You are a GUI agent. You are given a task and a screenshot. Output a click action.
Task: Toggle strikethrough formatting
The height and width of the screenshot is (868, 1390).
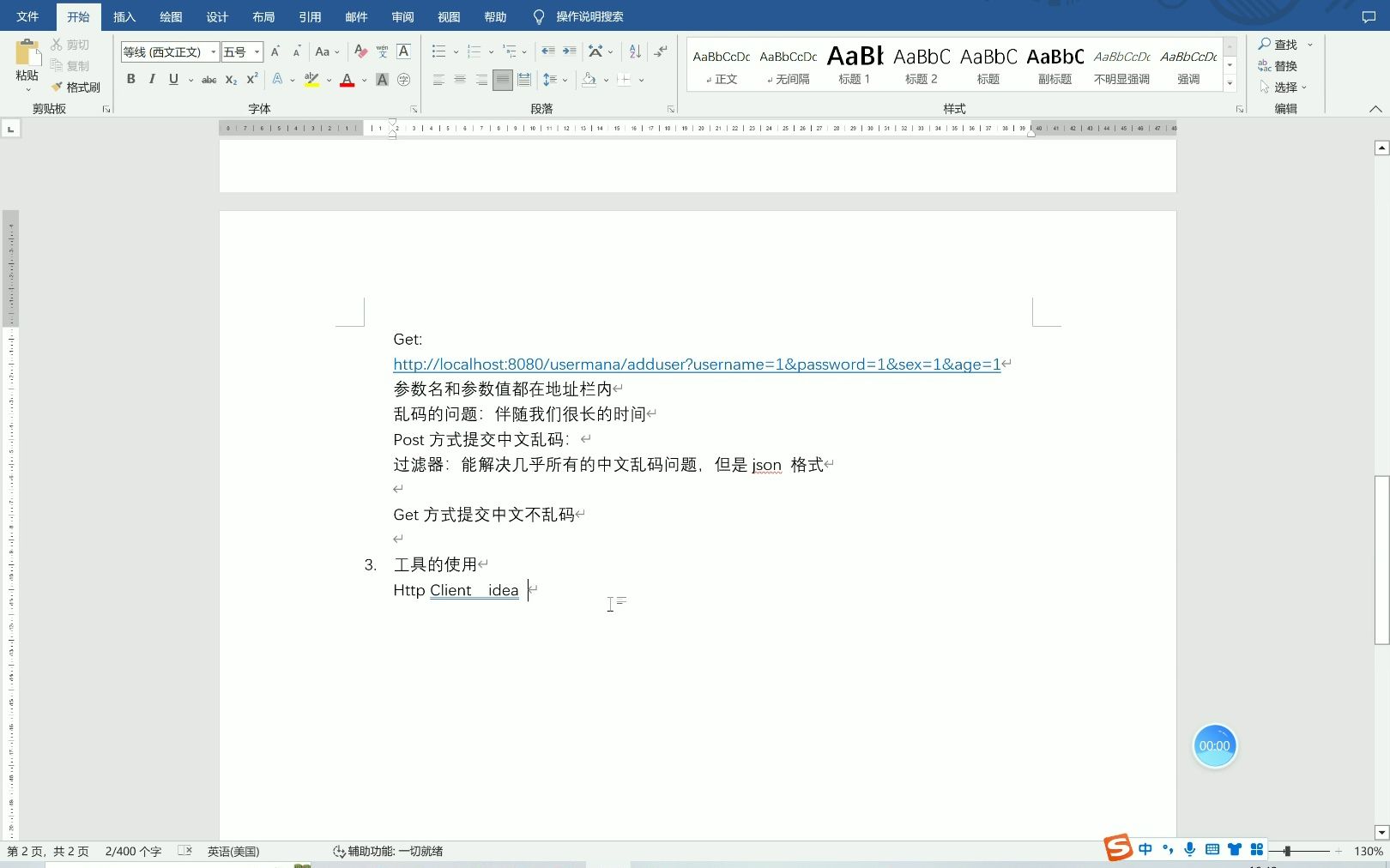point(208,80)
